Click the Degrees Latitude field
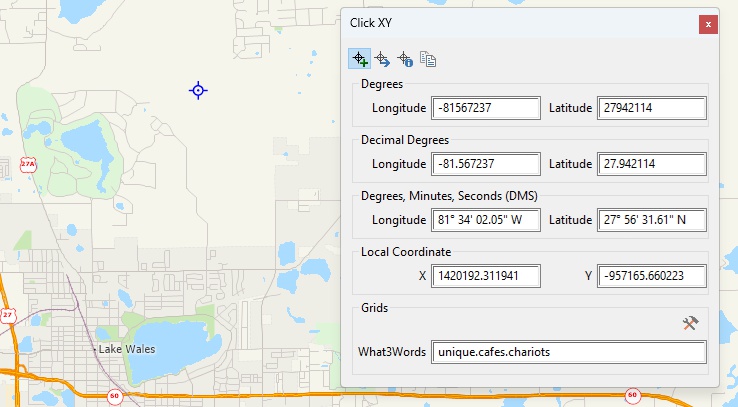738x407 pixels. pyautogui.click(x=651, y=108)
